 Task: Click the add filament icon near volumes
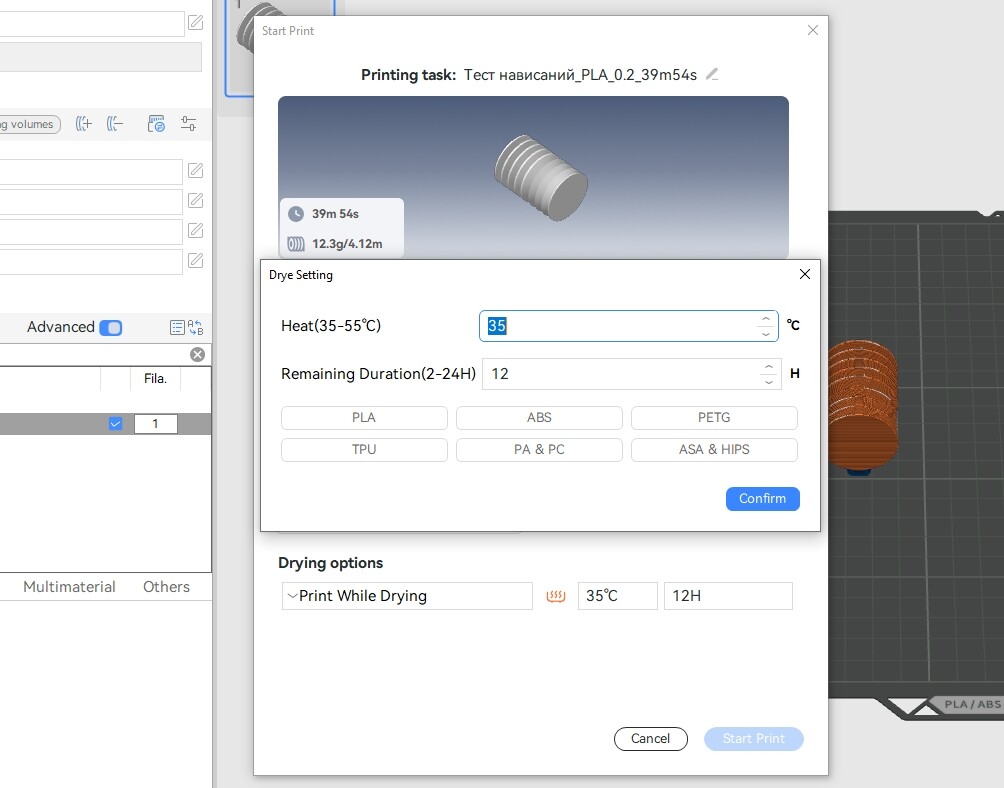[x=83, y=124]
